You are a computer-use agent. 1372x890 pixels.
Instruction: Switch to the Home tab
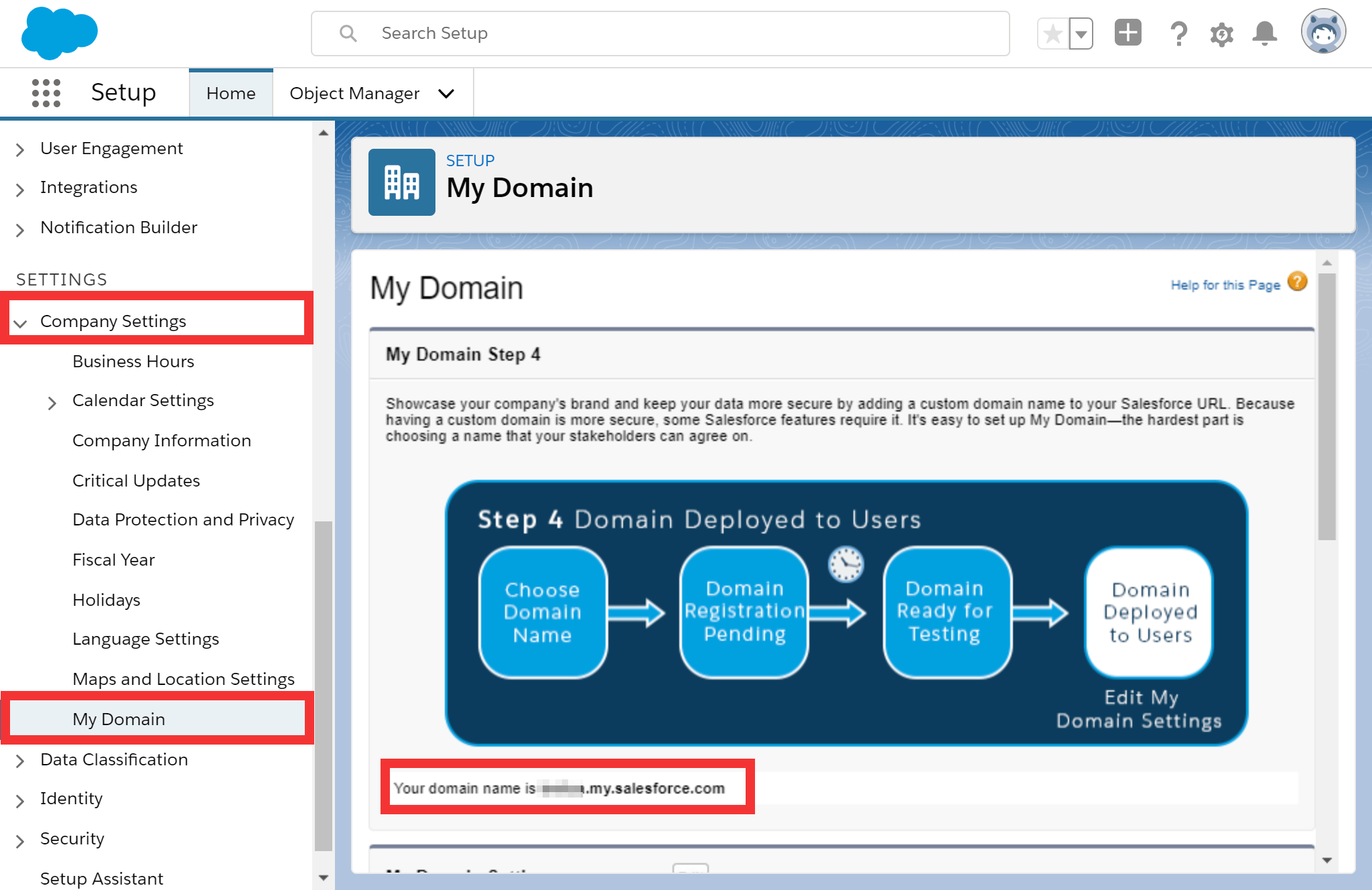point(231,93)
